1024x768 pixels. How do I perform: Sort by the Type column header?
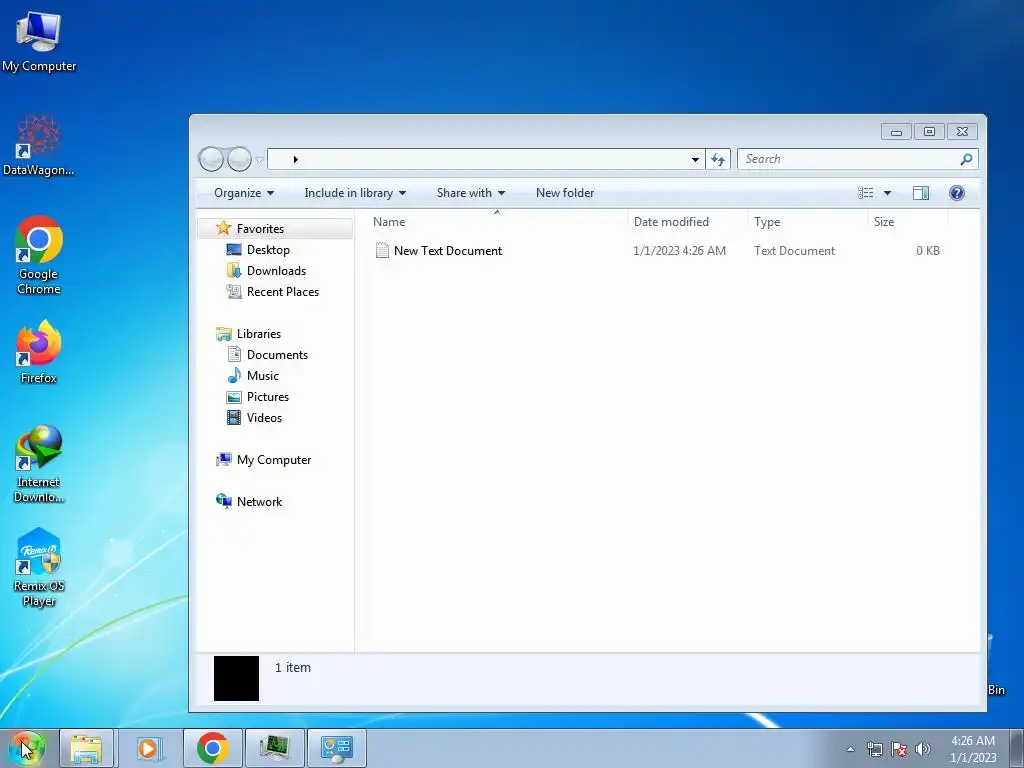tap(807, 221)
